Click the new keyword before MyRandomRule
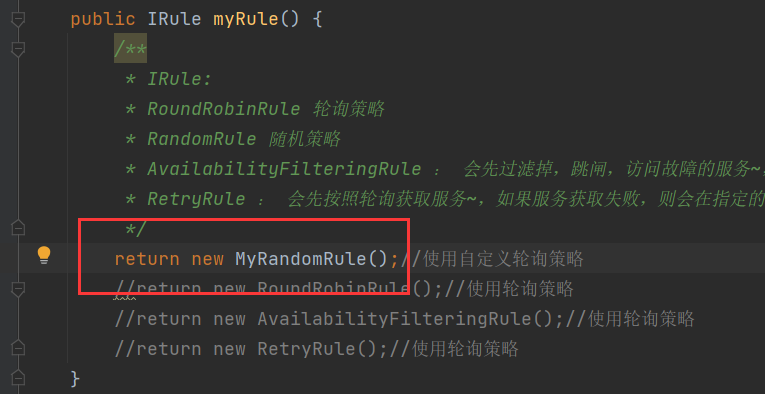 coord(207,259)
